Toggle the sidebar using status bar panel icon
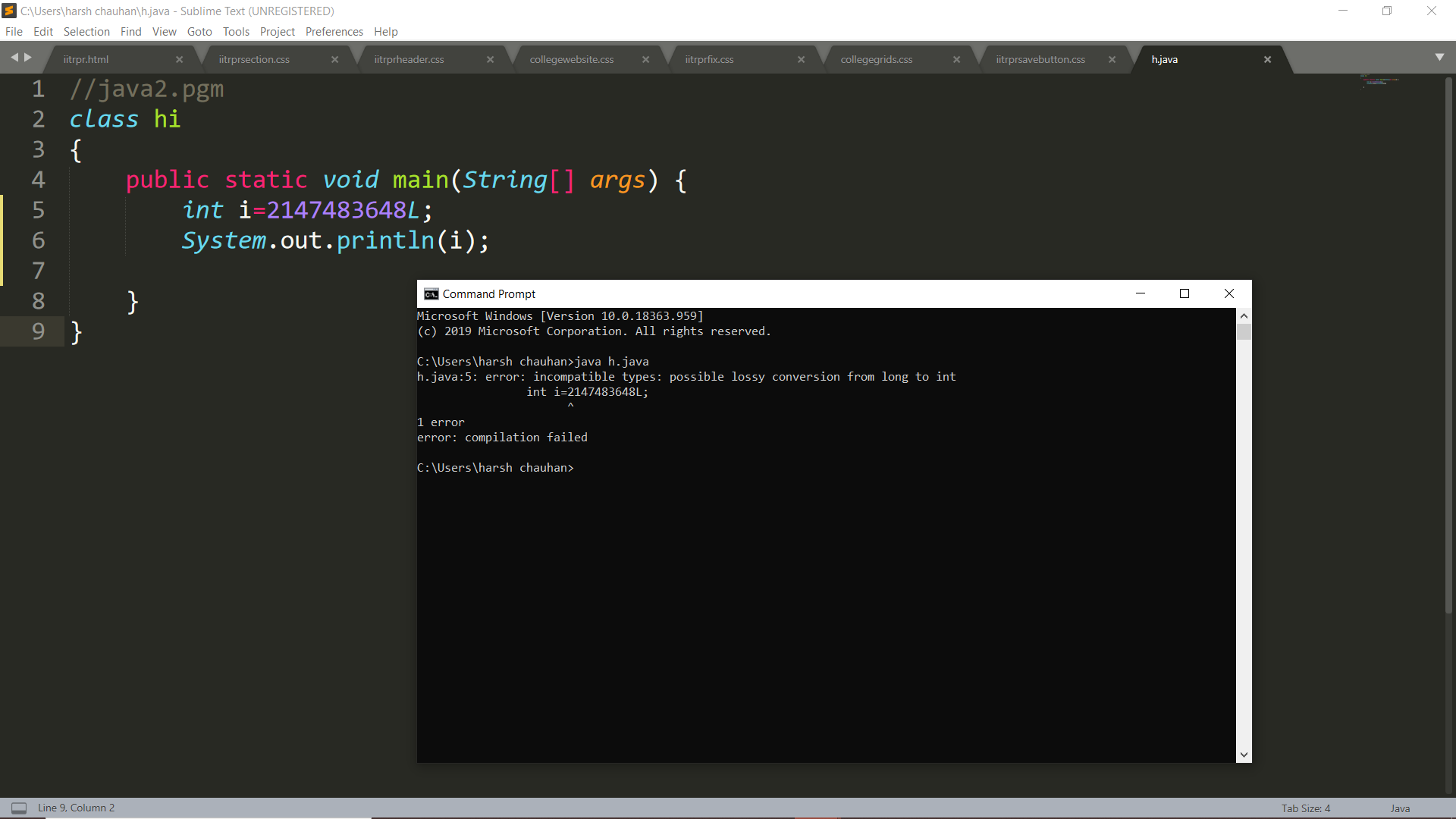The width and height of the screenshot is (1456, 819). 19,808
